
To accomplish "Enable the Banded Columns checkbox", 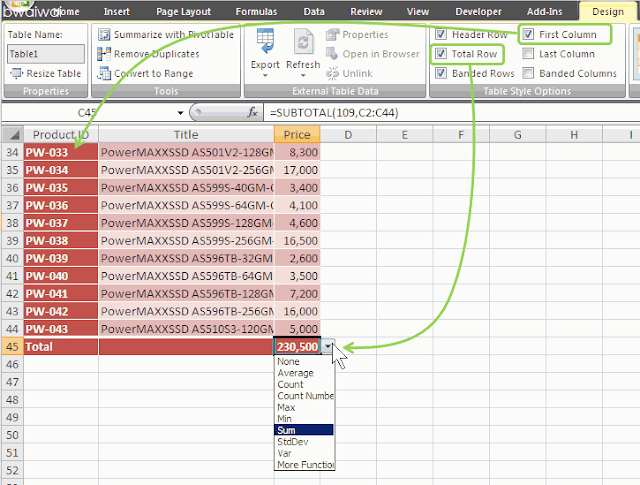I will (x=528, y=73).
